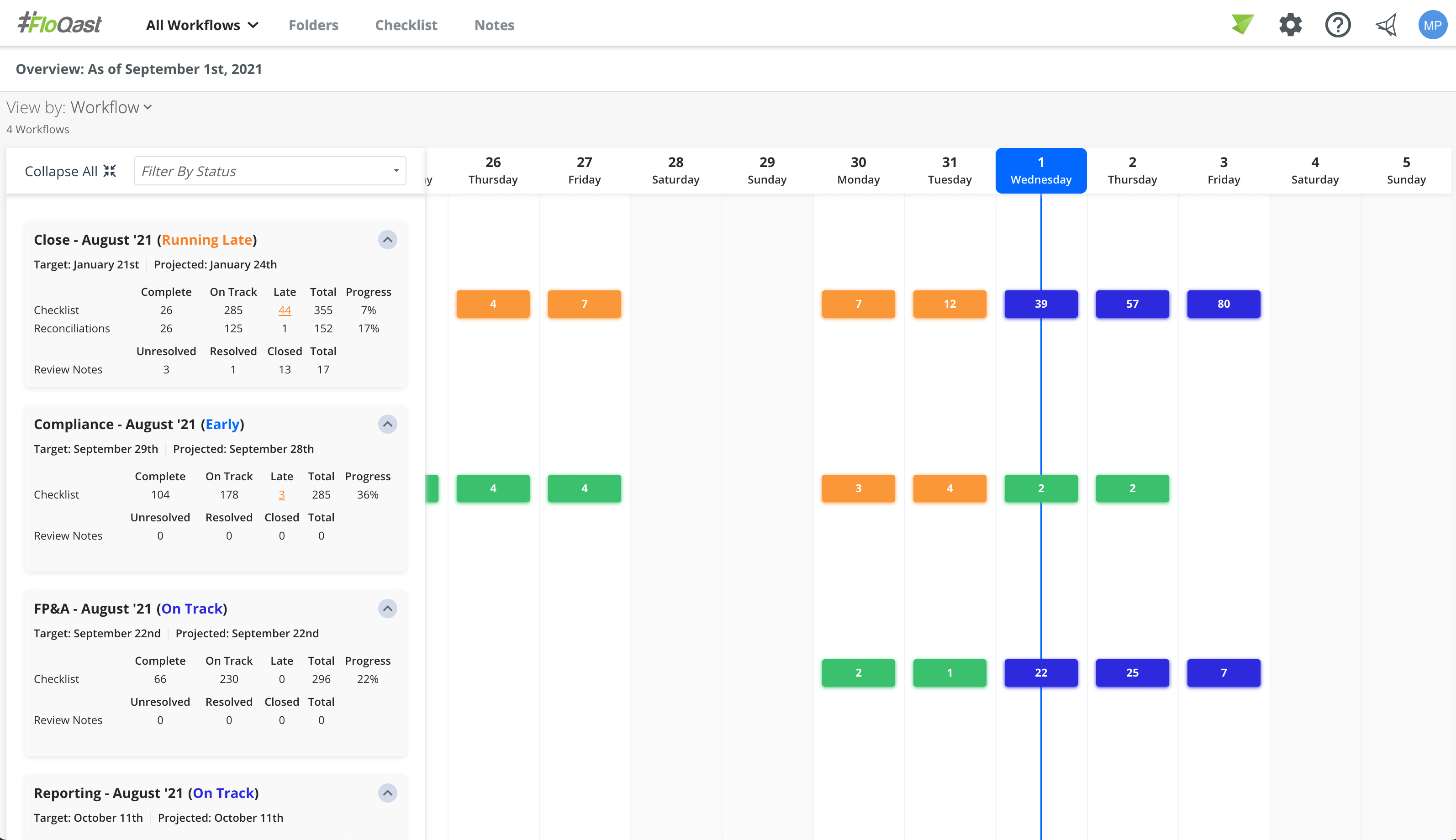The height and width of the screenshot is (840, 1456).
Task: Click FP&A blue tile 22 on Wednesday
Action: click(x=1041, y=673)
